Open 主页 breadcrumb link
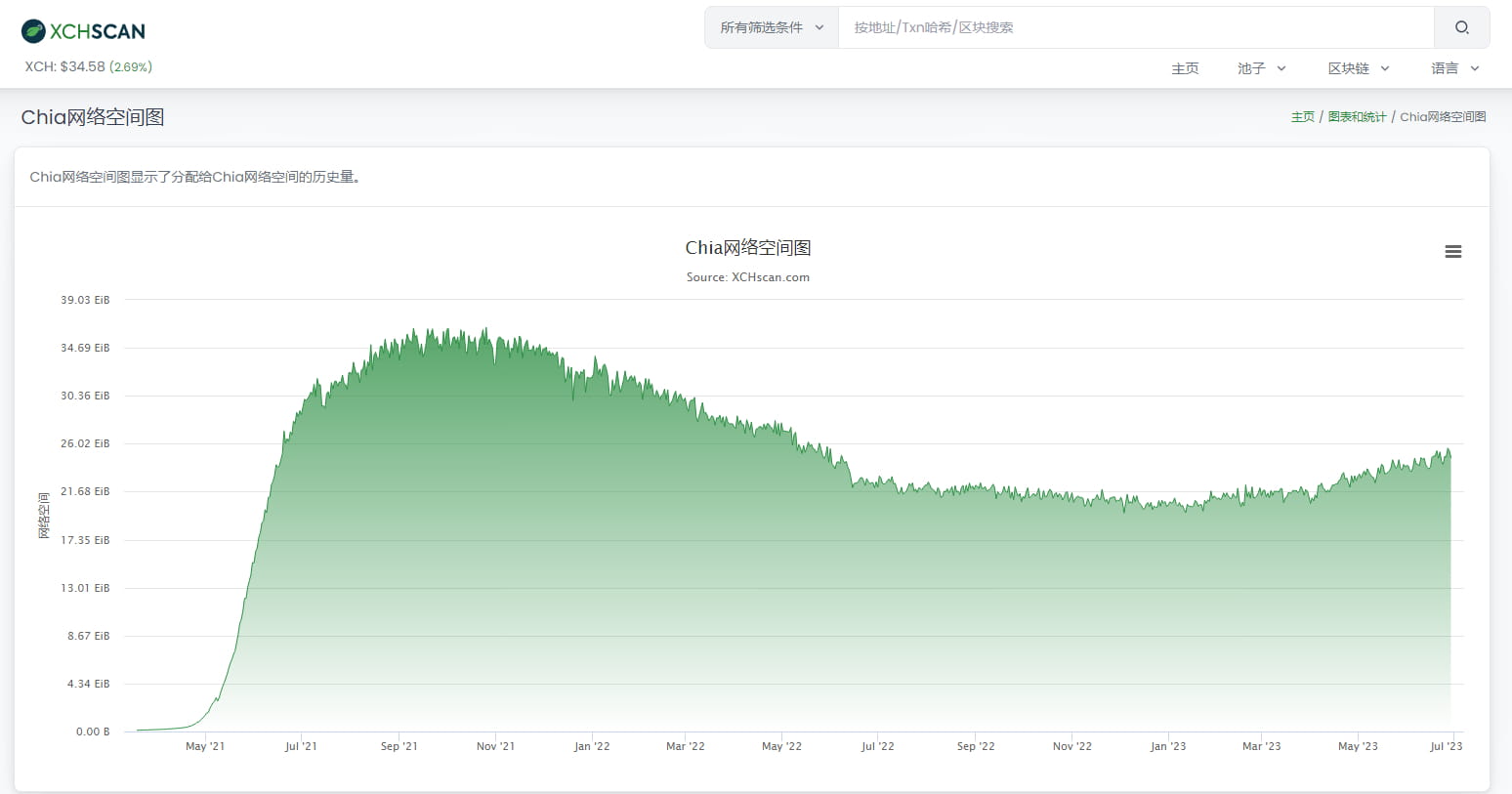1512x794 pixels. pyautogui.click(x=1303, y=117)
